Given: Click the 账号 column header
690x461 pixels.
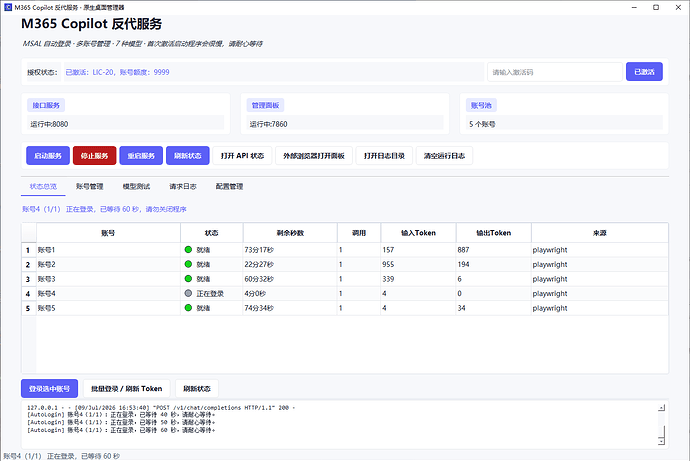Looking at the screenshot, I should tap(108, 233).
